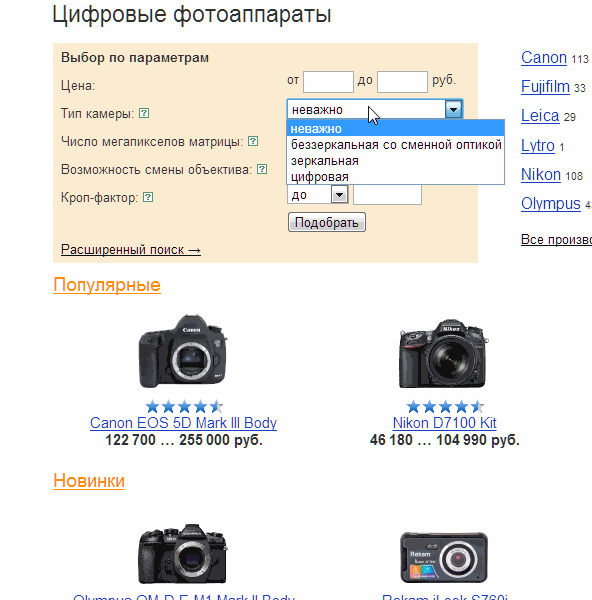The width and height of the screenshot is (592, 600).
Task: Click the Кроп-фактор help question icon
Action: (x=148, y=197)
